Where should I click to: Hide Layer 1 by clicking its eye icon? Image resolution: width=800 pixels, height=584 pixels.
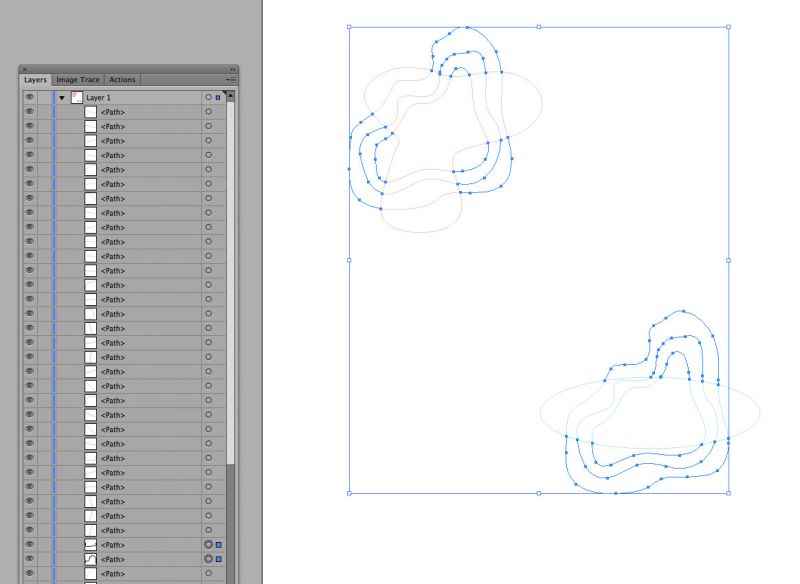[x=30, y=97]
